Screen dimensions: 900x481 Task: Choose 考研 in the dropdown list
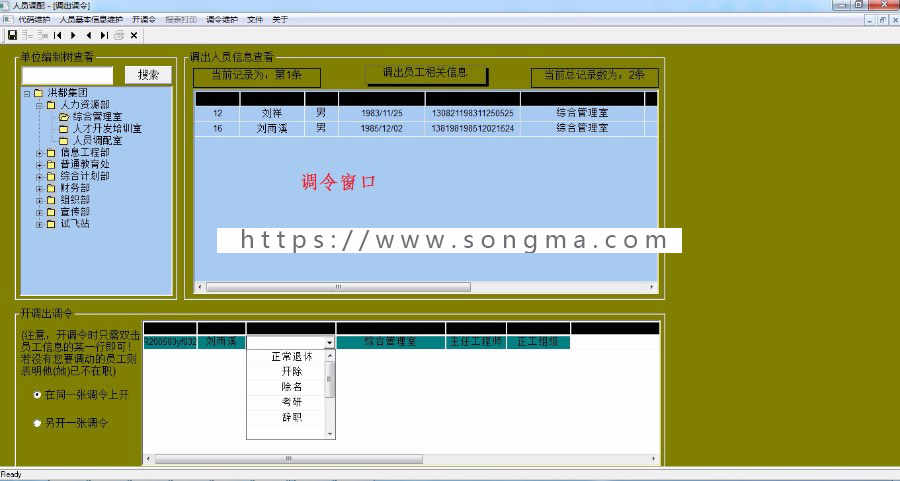click(292, 402)
